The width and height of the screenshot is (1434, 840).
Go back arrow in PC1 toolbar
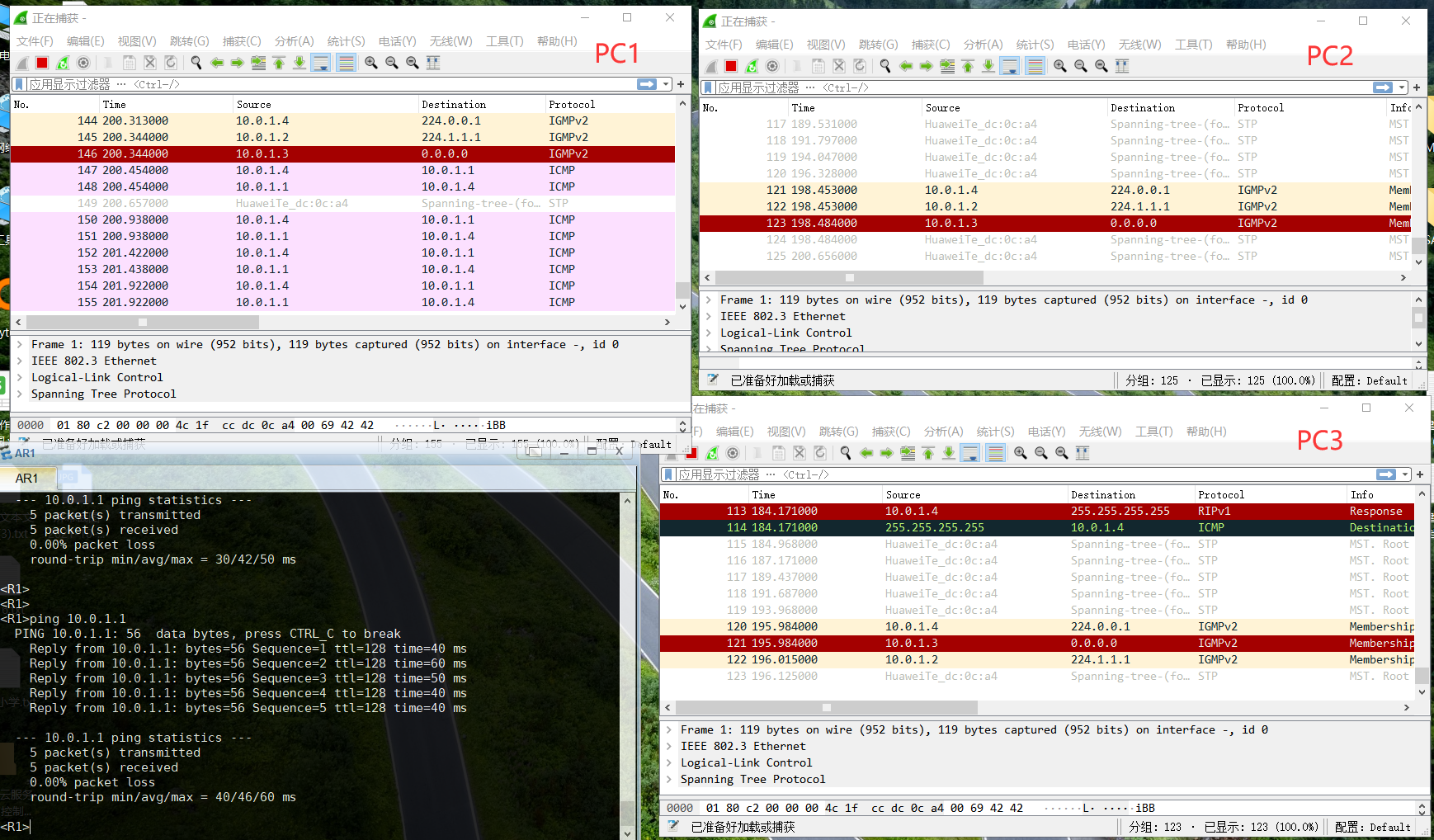217,63
